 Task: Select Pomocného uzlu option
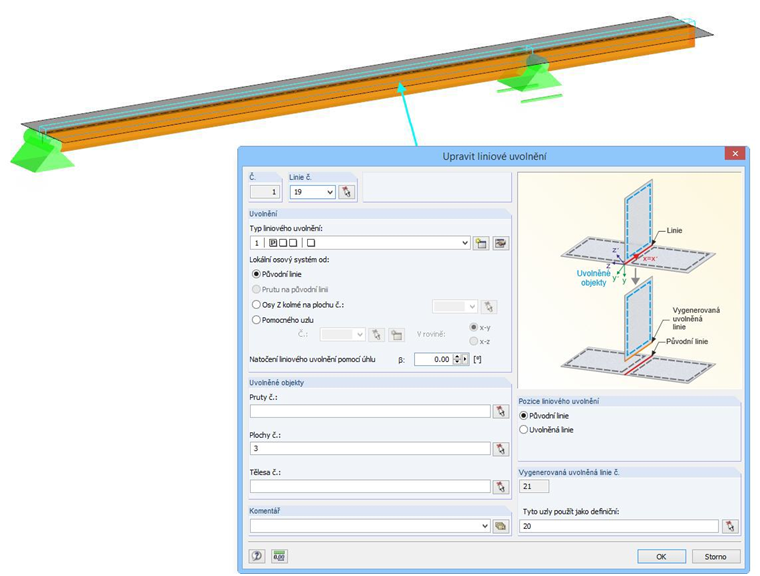coord(283,320)
